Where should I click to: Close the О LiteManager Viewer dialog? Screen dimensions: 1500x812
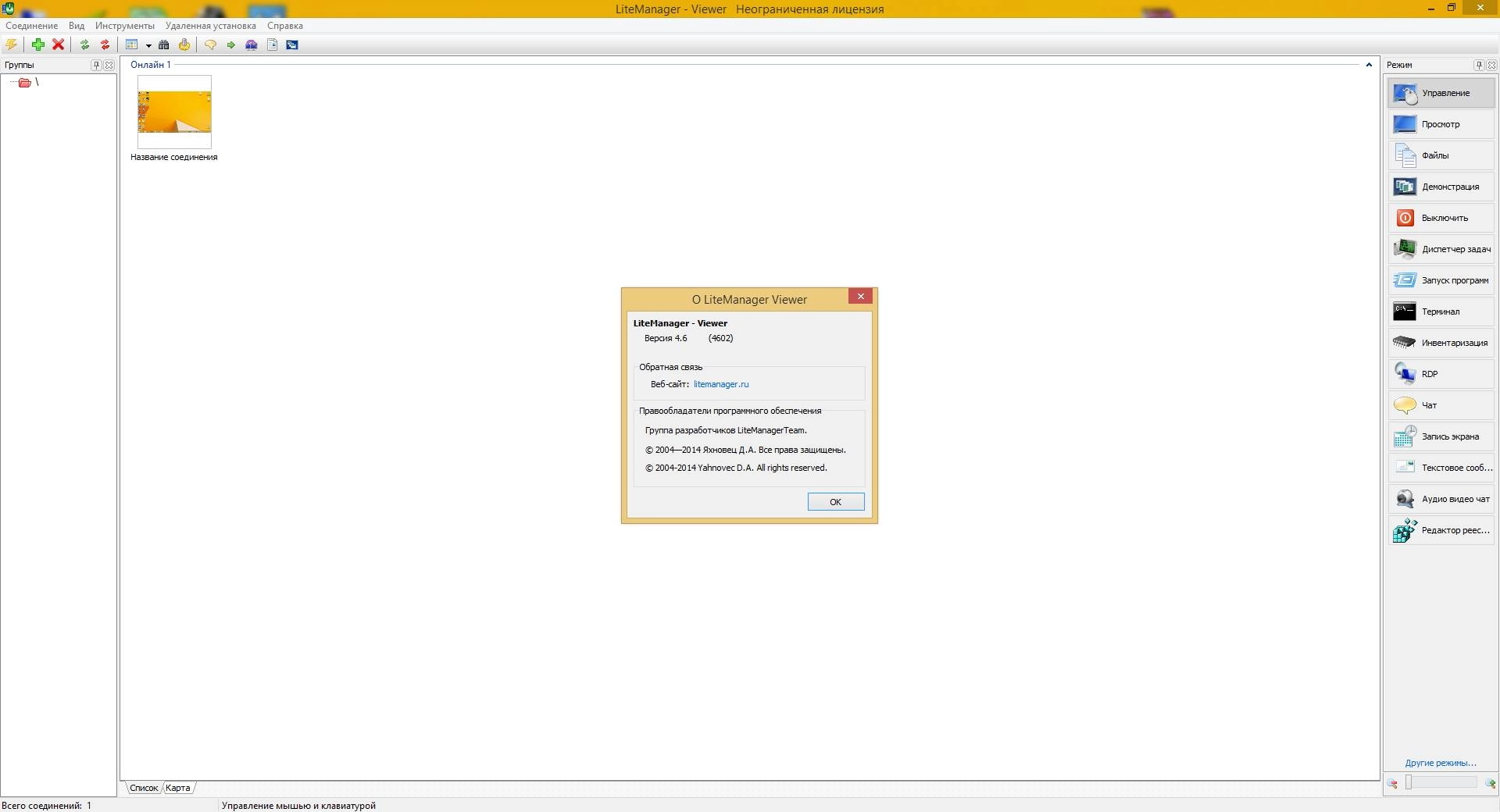[x=860, y=296]
